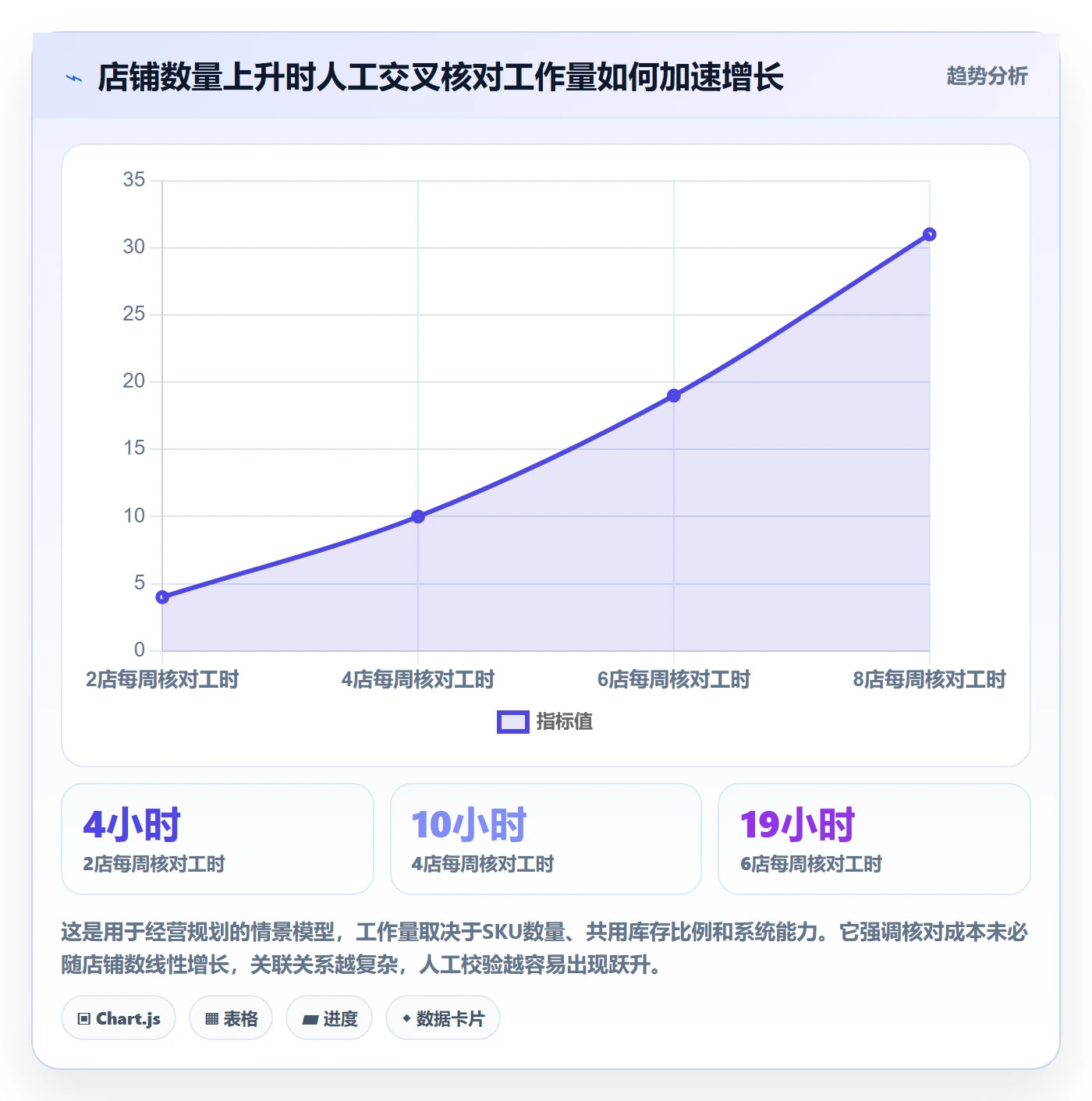
Task: Click the x-axis label 2店每周核对工时
Action: click(x=162, y=680)
